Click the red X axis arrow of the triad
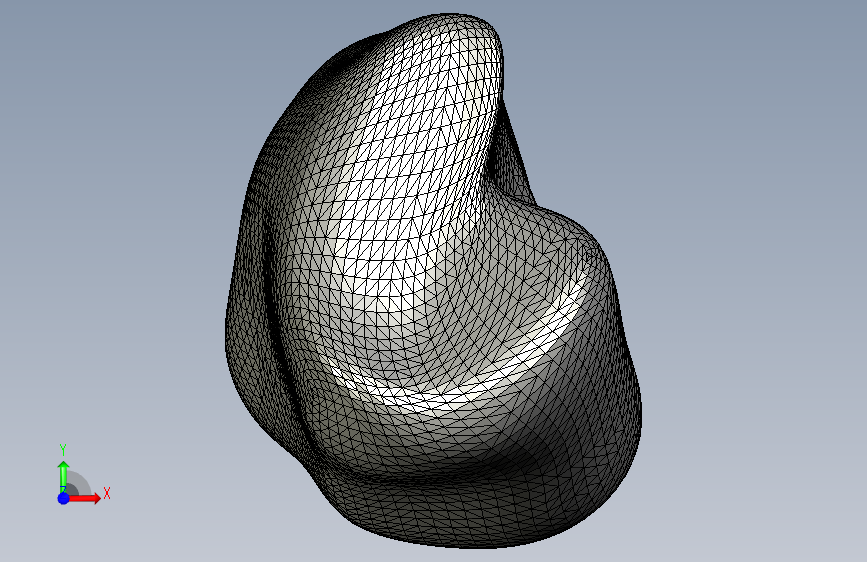867x562 pixels. [x=85, y=498]
